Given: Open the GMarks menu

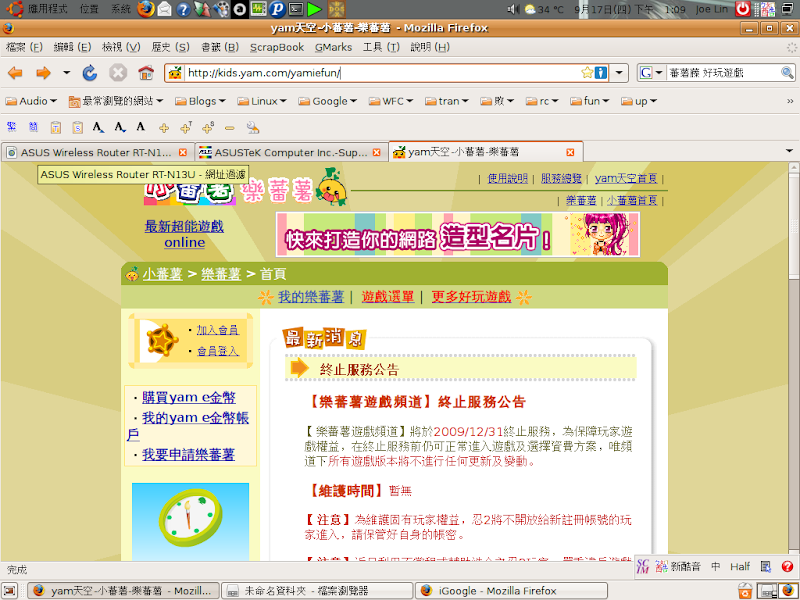Looking at the screenshot, I should coord(333,47).
